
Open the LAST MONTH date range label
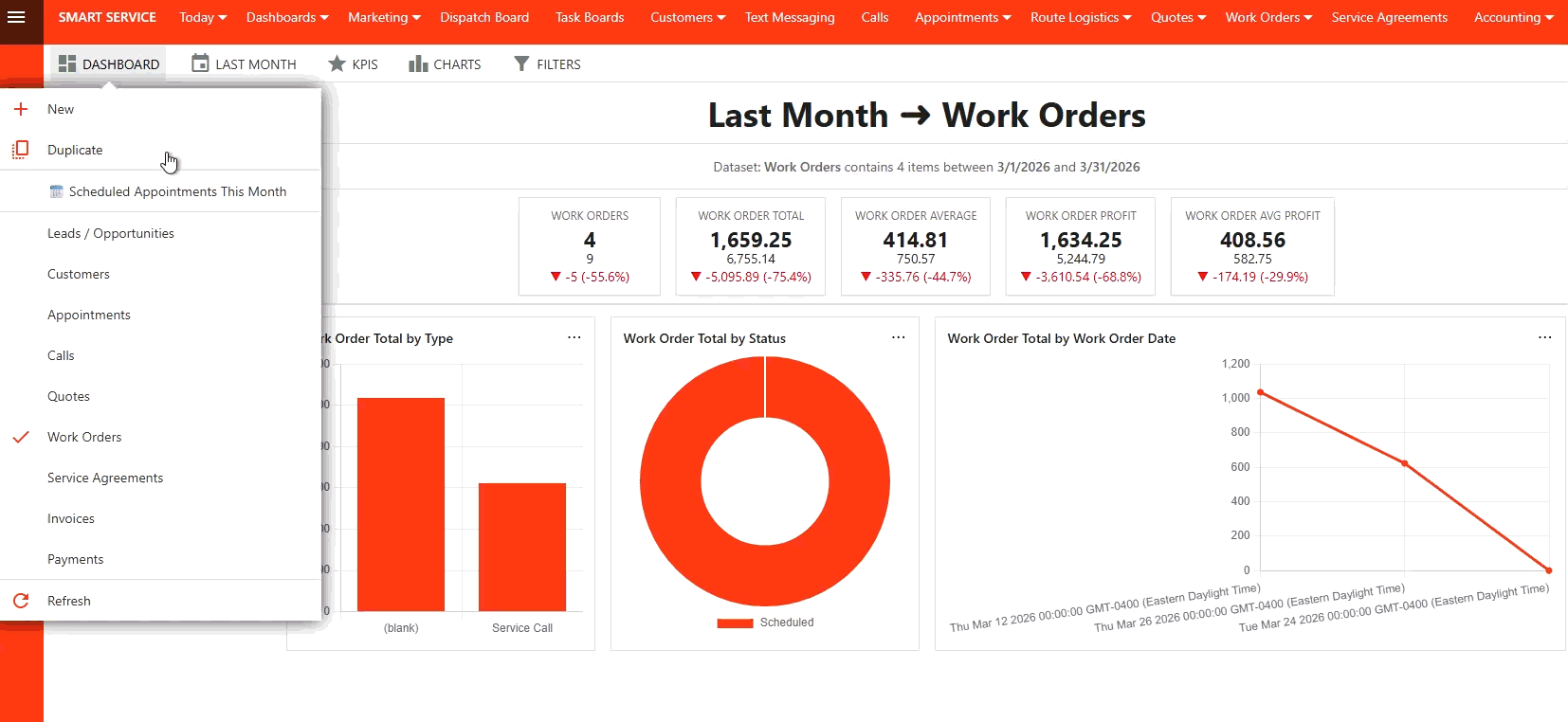[x=256, y=64]
